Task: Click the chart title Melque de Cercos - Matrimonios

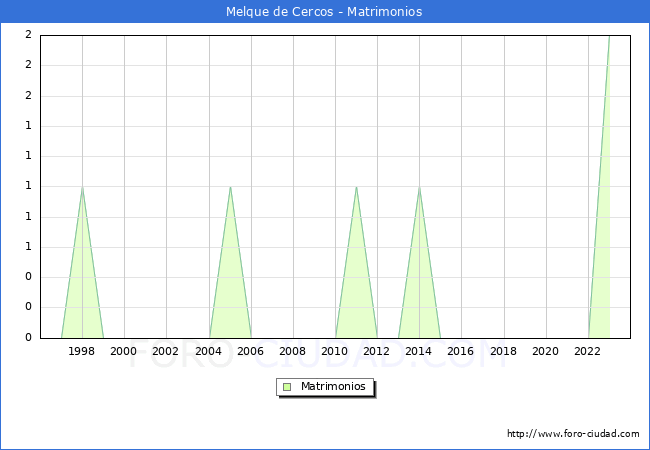Action: (x=324, y=12)
